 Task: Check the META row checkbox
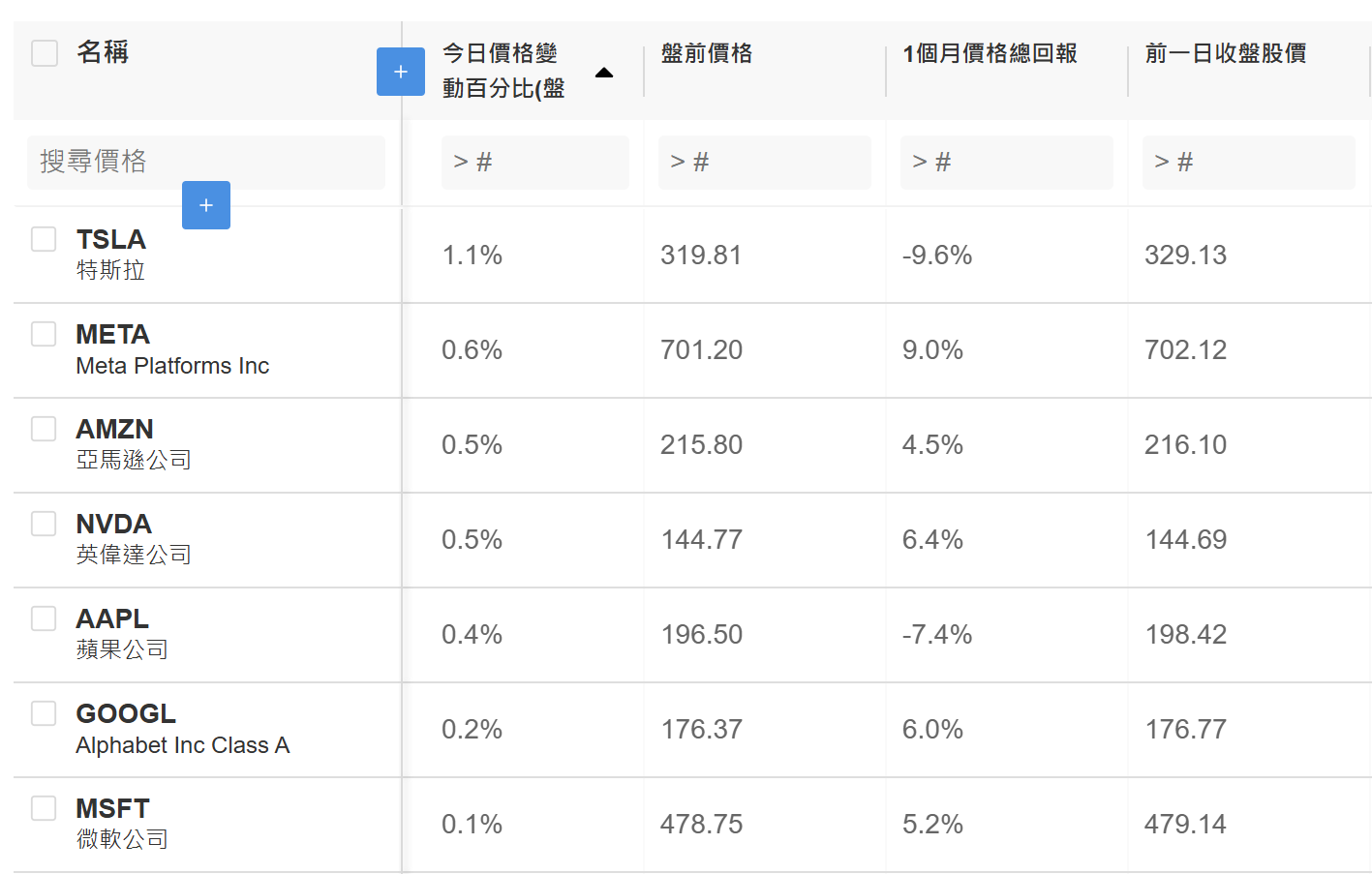pos(44,334)
